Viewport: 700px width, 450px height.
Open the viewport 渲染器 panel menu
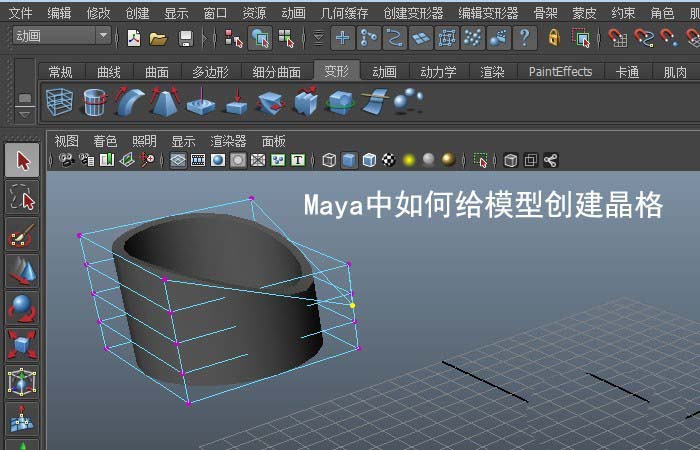click(x=228, y=142)
